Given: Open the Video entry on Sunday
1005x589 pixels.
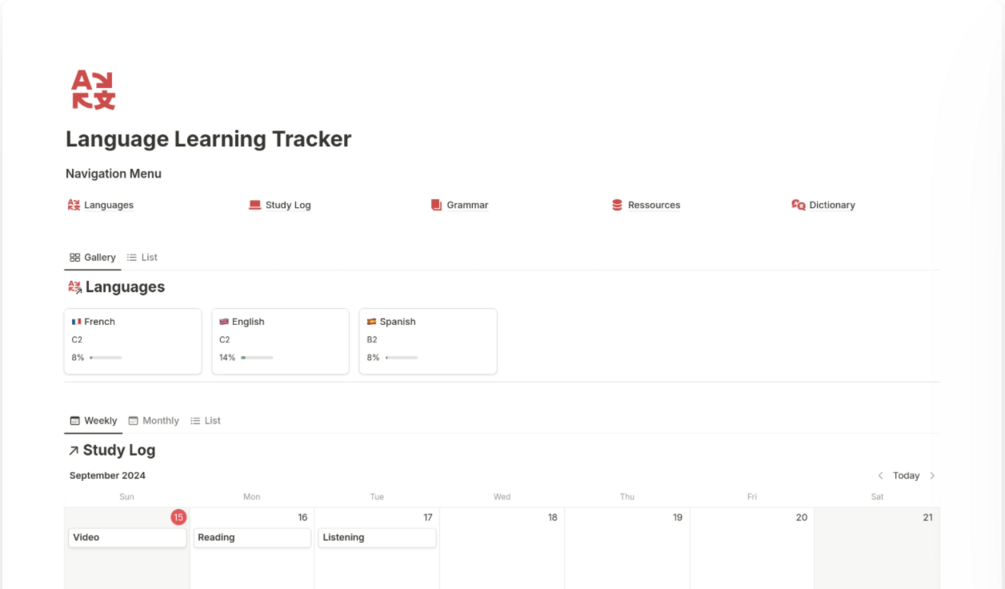Looking at the screenshot, I should [x=127, y=538].
